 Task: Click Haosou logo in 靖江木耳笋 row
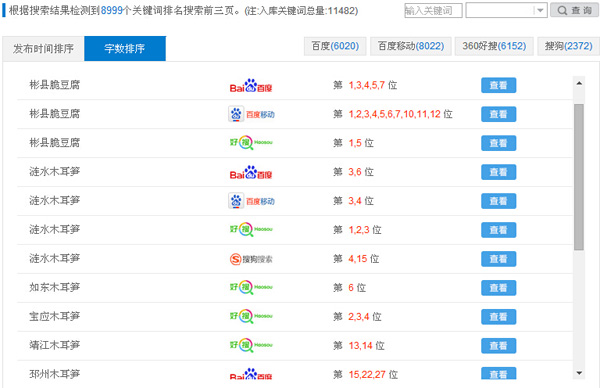[251, 345]
